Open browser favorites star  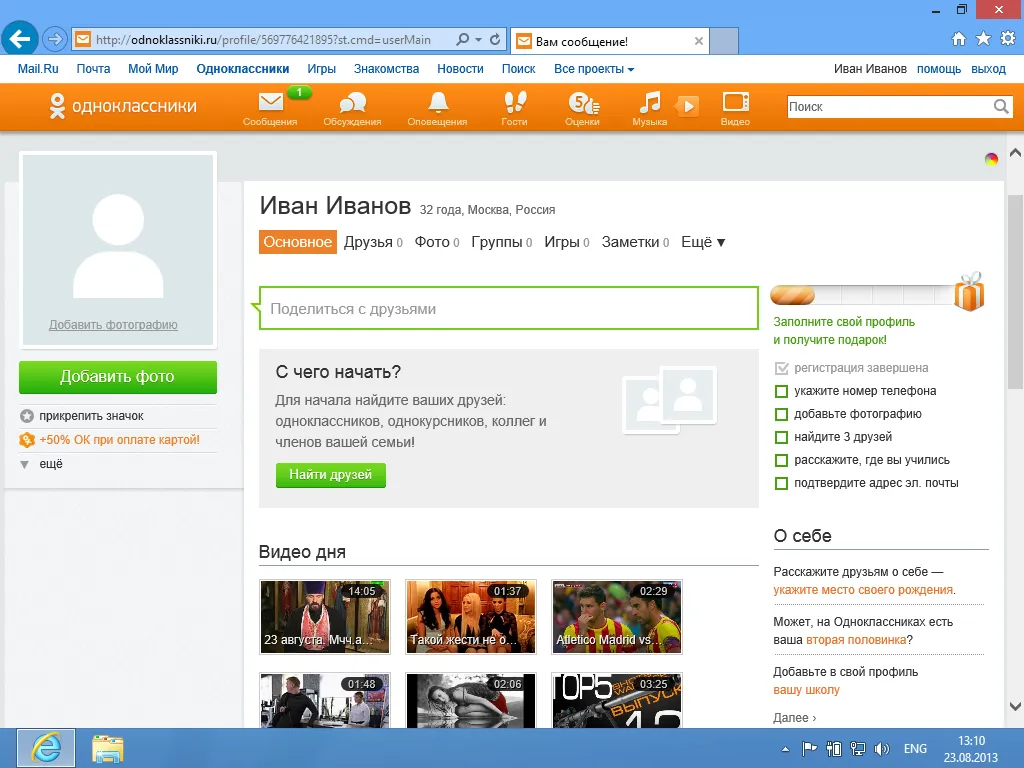(x=984, y=39)
